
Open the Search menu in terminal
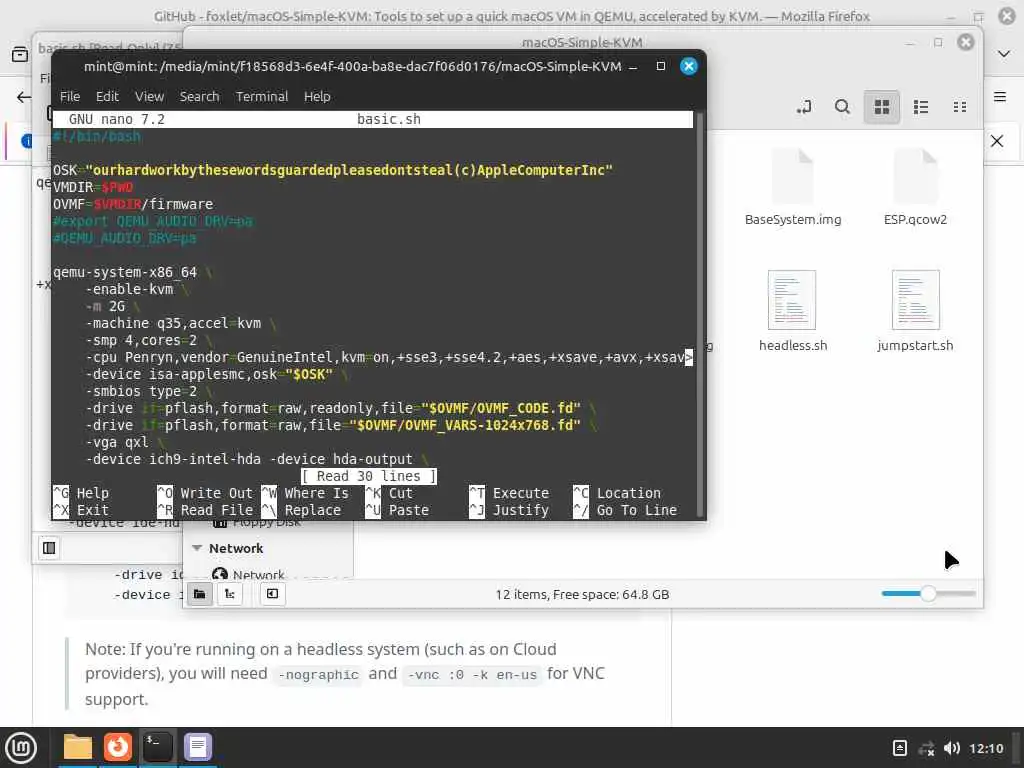click(199, 97)
